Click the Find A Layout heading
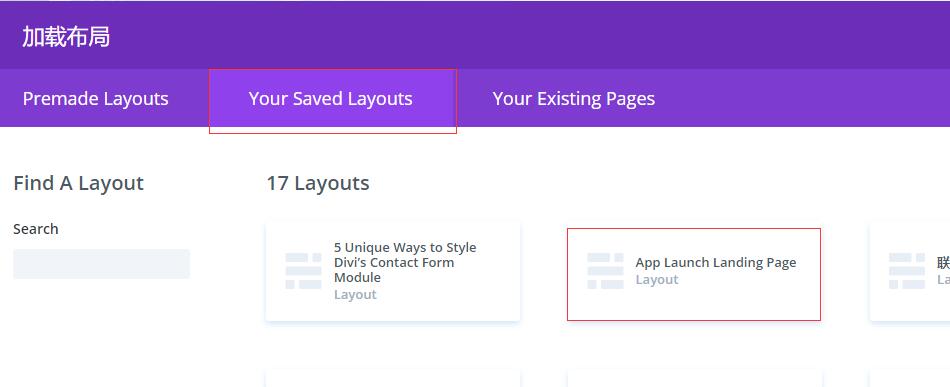Viewport: 950px width, 387px height. click(x=78, y=183)
